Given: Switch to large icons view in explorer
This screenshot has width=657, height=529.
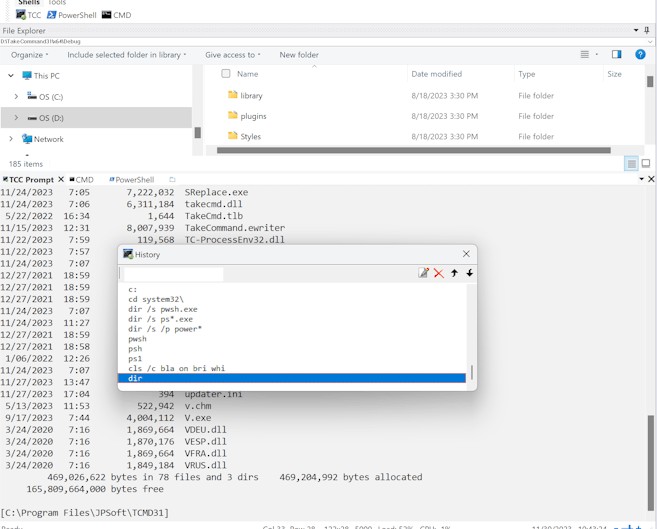Looking at the screenshot, I should point(646,163).
